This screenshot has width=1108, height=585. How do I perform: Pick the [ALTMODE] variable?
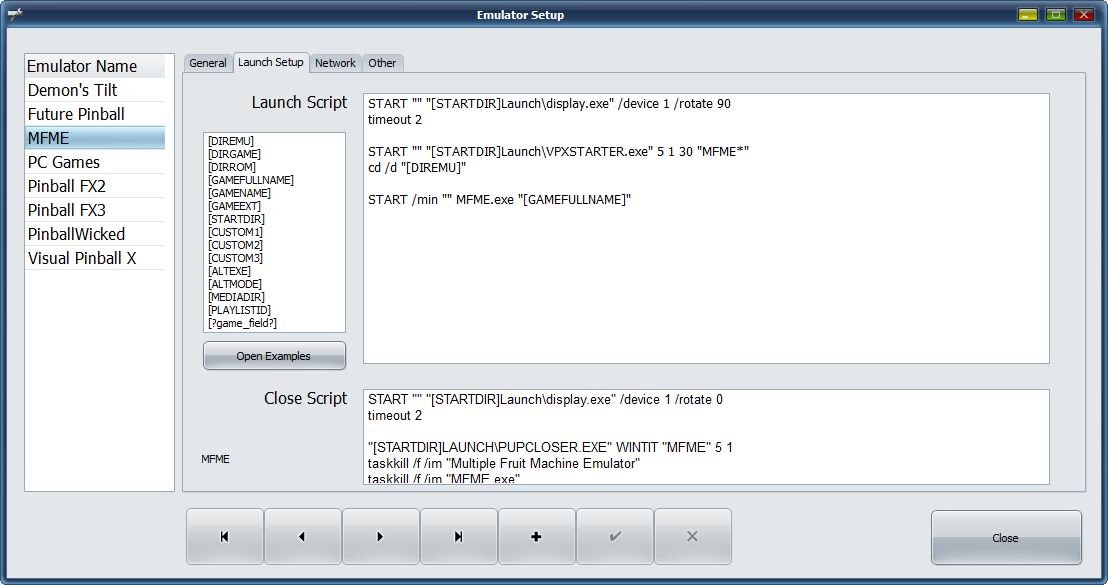pos(235,284)
